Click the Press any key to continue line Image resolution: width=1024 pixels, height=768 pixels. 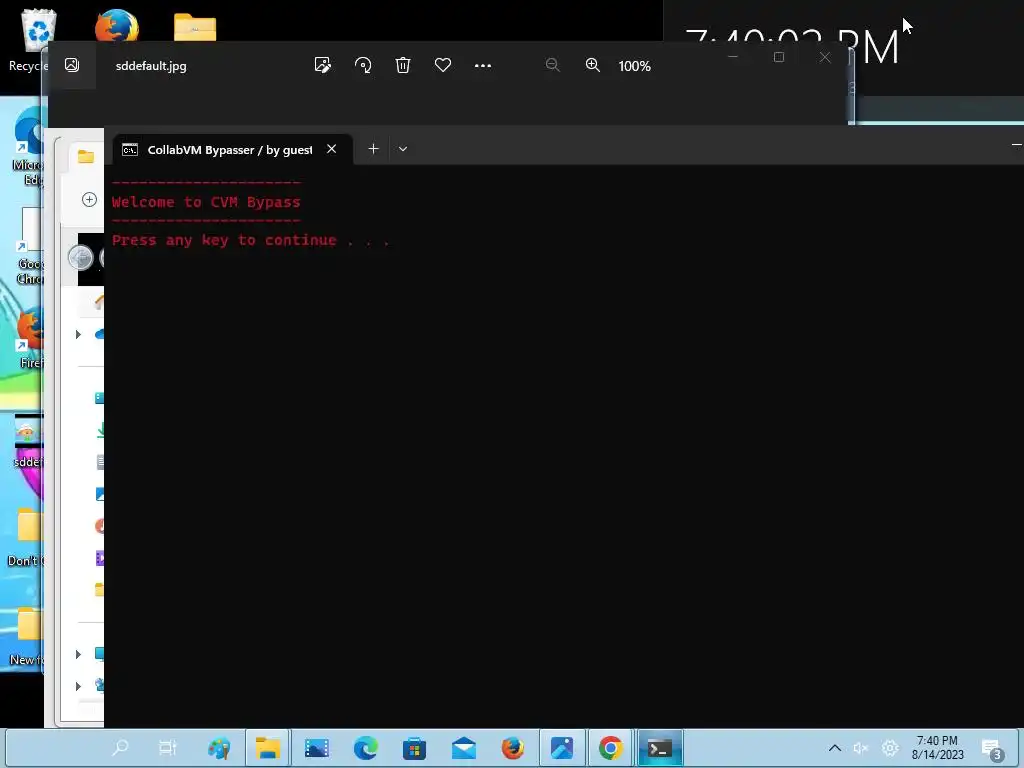(x=251, y=240)
